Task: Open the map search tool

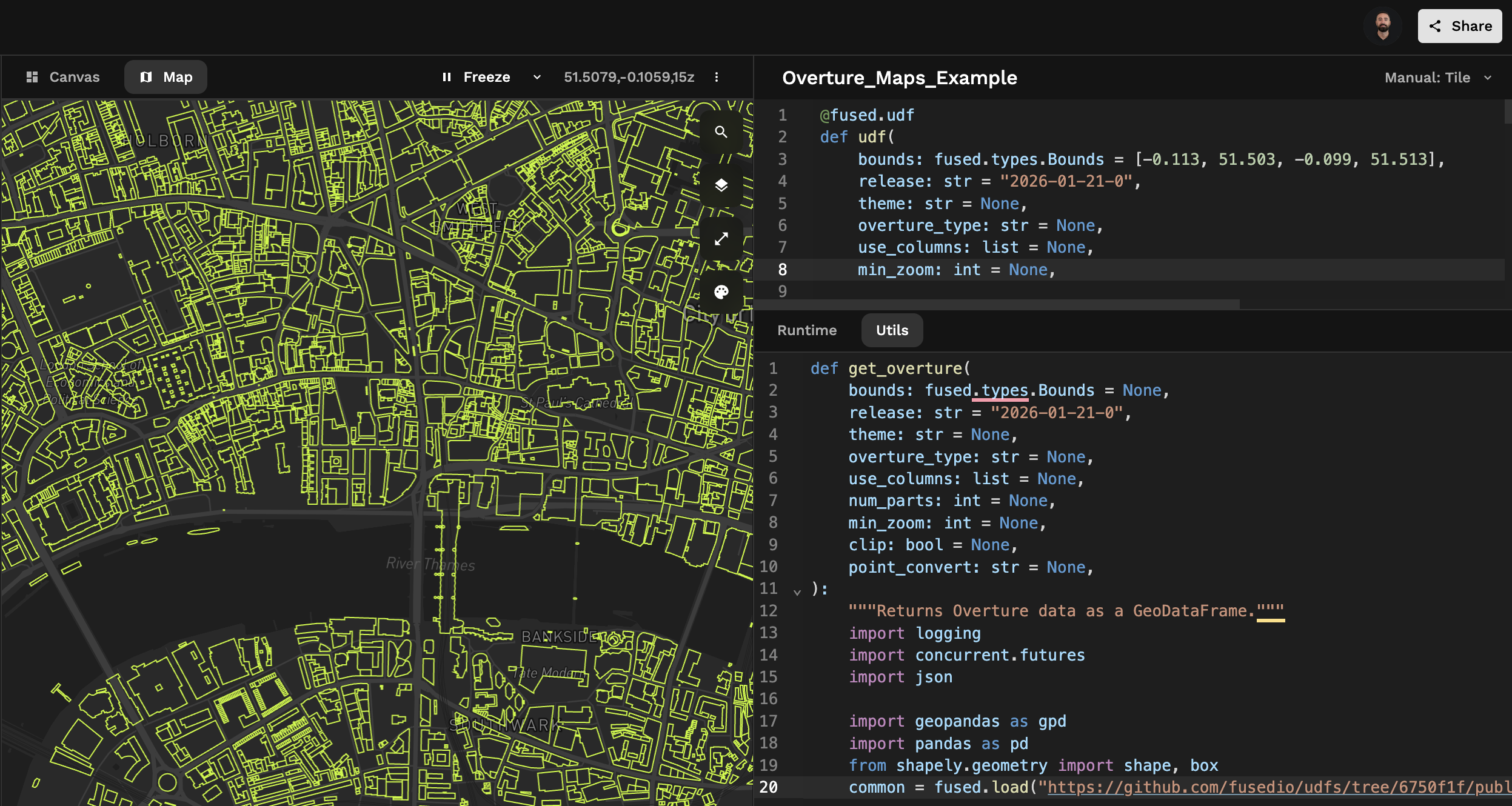Action: 721,131
